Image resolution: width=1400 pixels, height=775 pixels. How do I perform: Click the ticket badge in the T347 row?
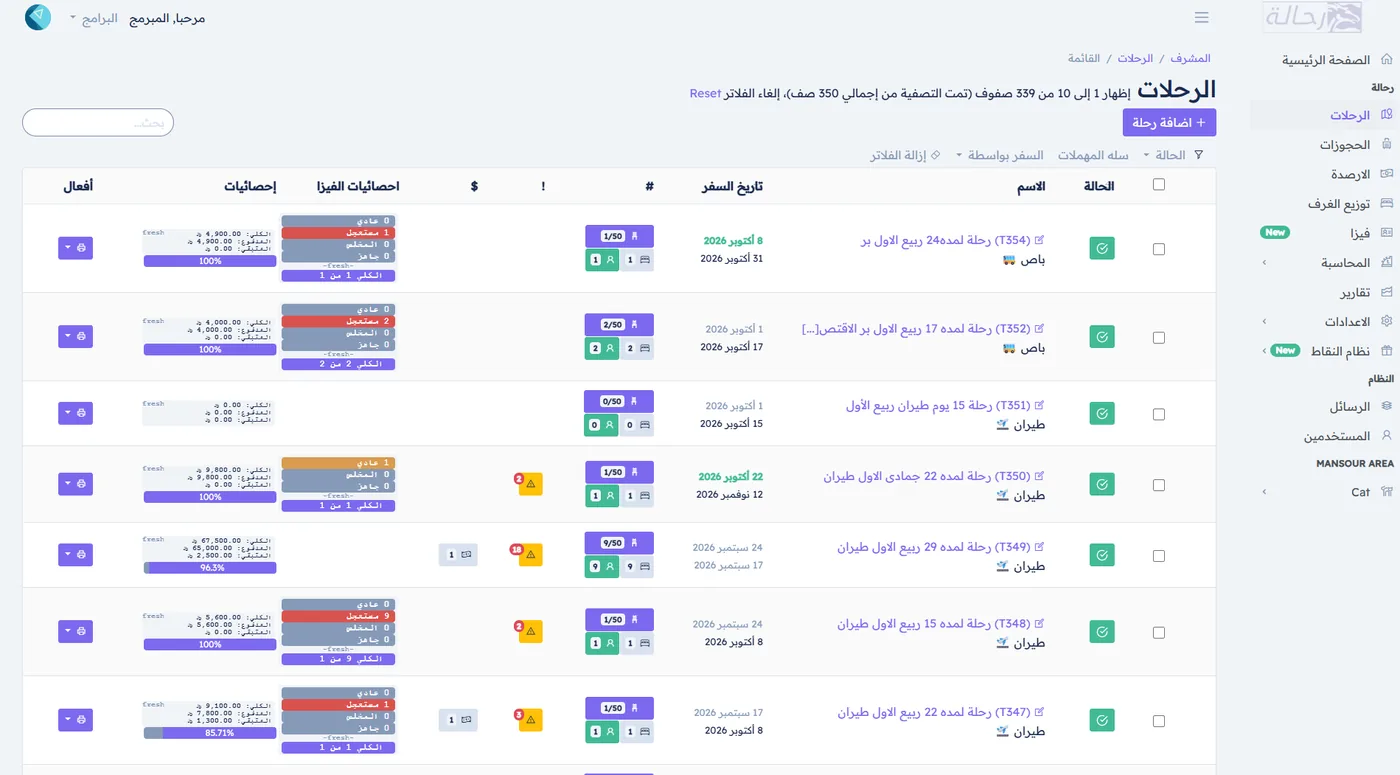[x=458, y=720]
